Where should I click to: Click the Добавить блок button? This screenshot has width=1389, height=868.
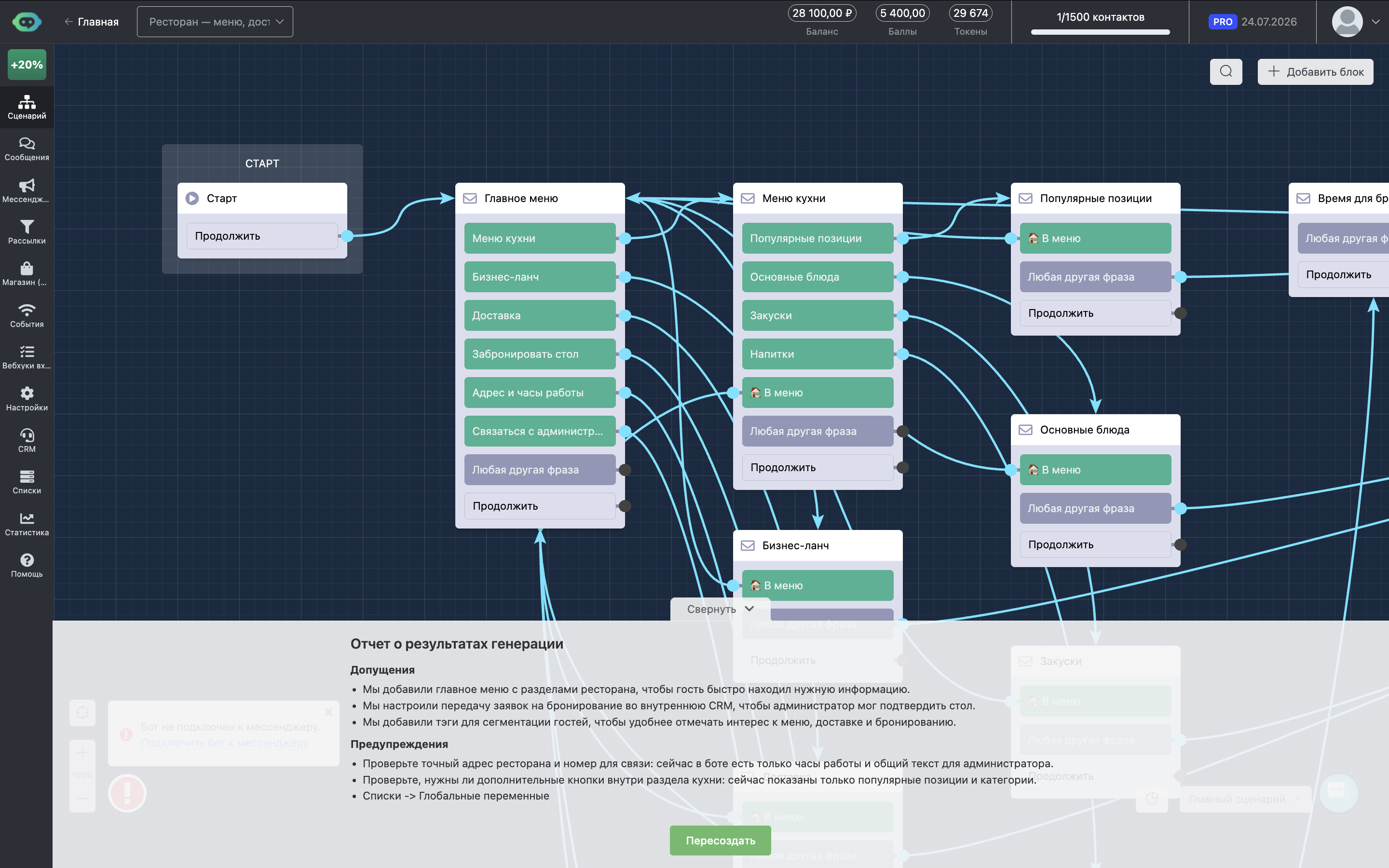tap(1316, 72)
